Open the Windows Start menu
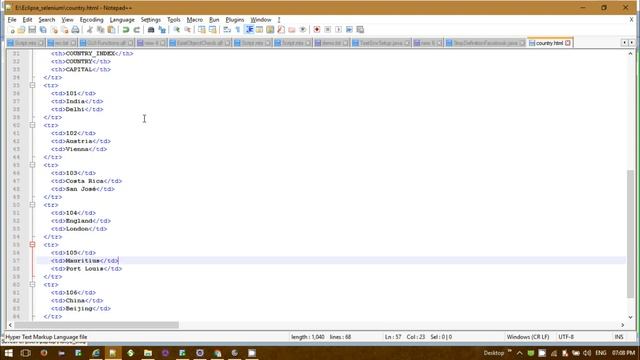Viewport: 640px width, 360px height. tap(8, 353)
